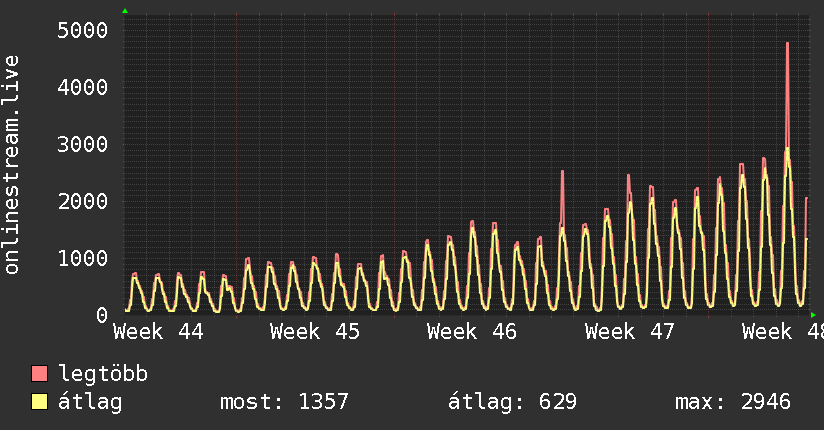The height and width of the screenshot is (430, 824).
Task: Select the átlag: 629 statistic
Action: click(512, 402)
